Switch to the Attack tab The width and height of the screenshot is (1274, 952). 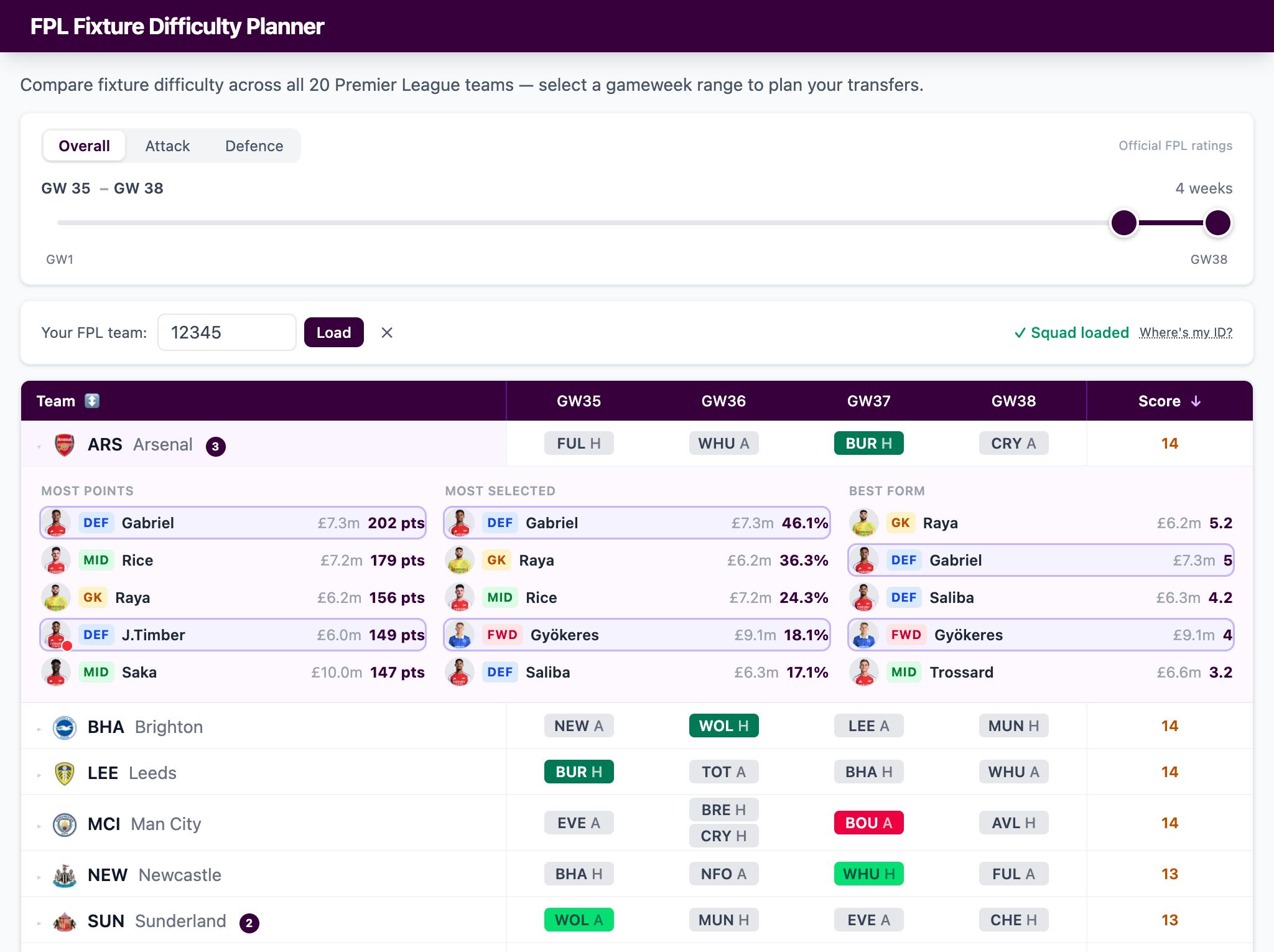coord(167,146)
